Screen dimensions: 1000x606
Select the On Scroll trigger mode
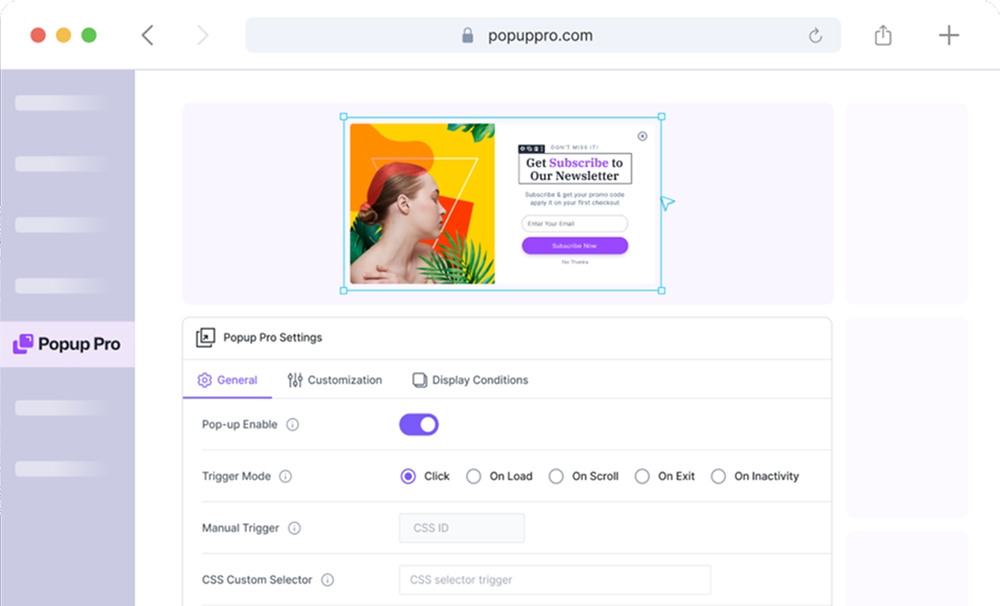(x=556, y=477)
